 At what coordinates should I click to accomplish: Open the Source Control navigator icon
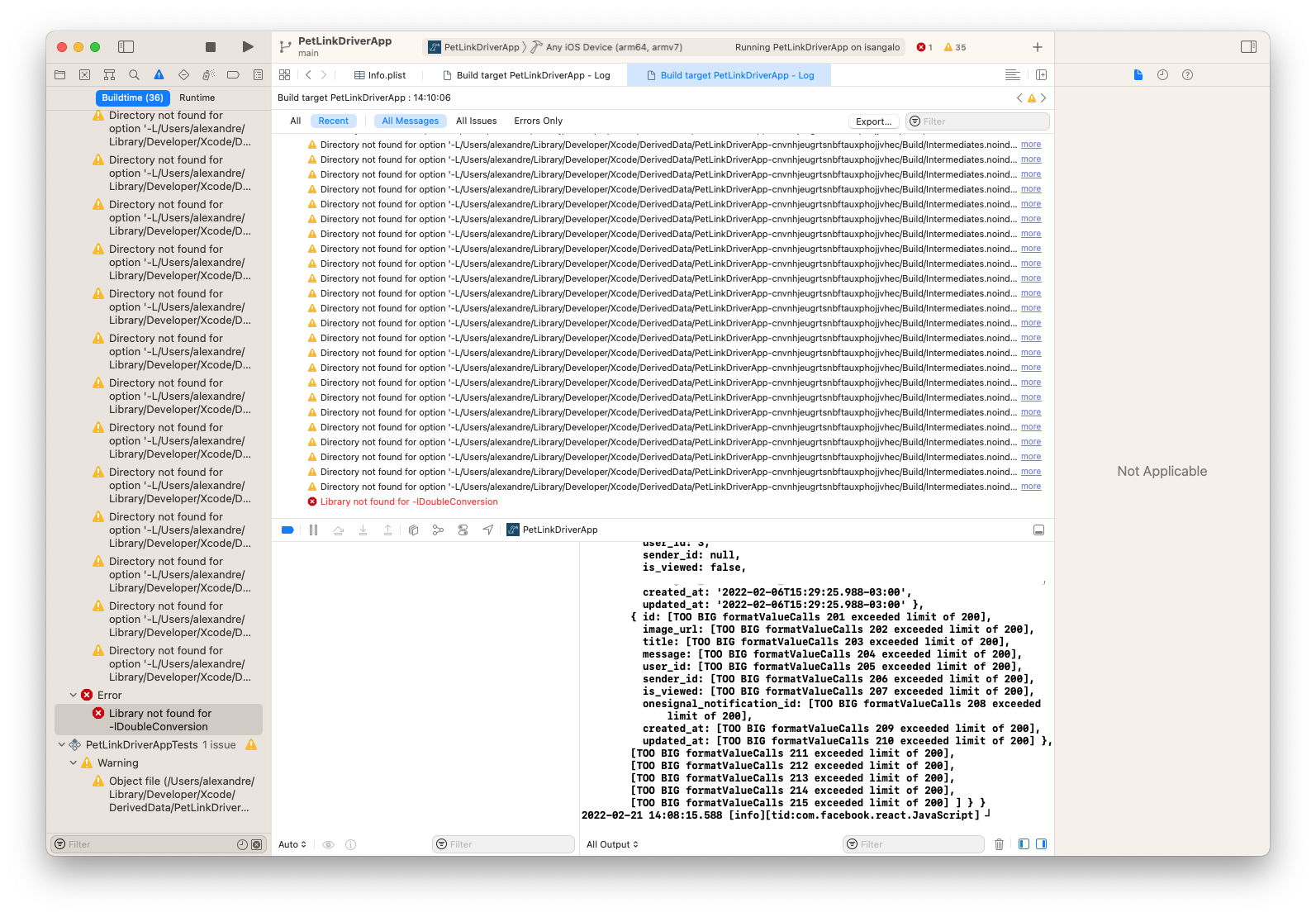(84, 75)
